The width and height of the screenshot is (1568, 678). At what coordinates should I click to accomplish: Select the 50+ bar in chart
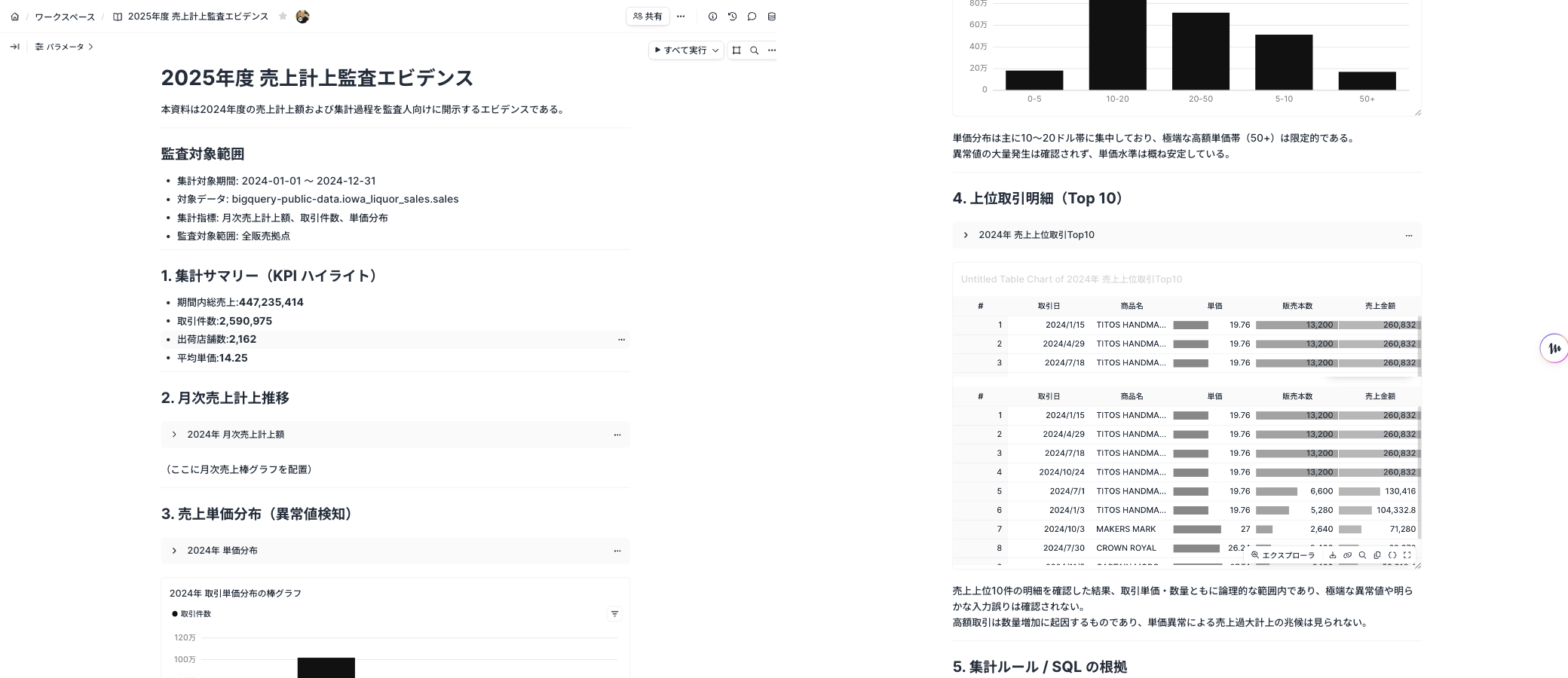tap(1367, 81)
